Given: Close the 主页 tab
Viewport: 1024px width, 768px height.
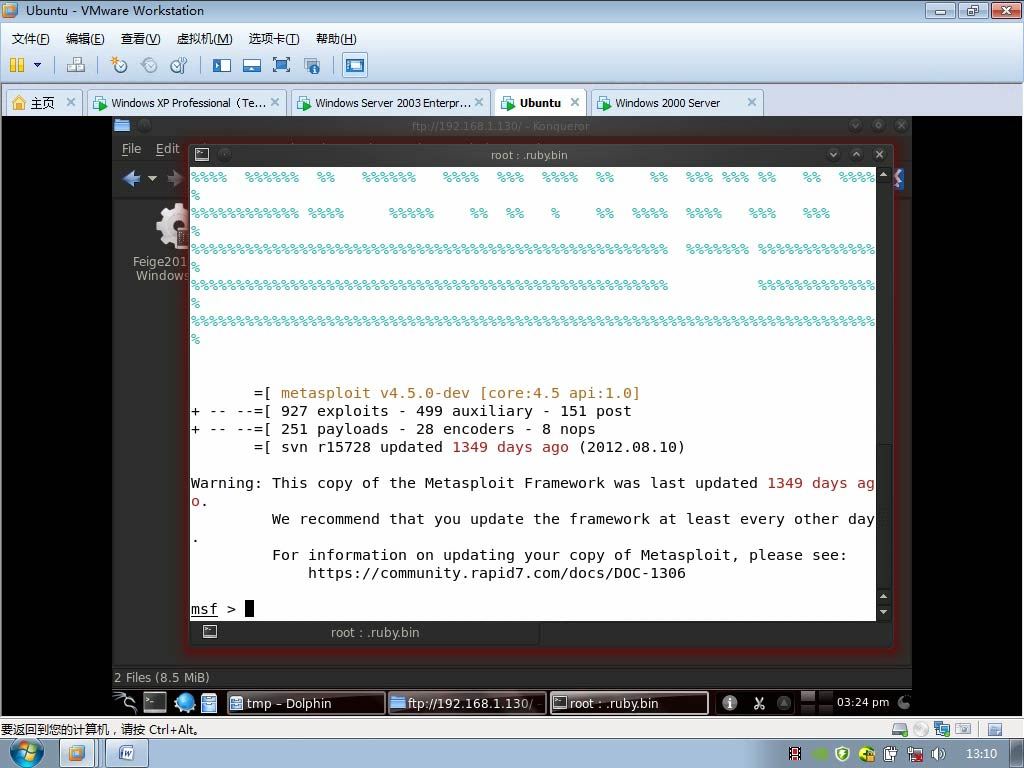Looking at the screenshot, I should (71, 102).
